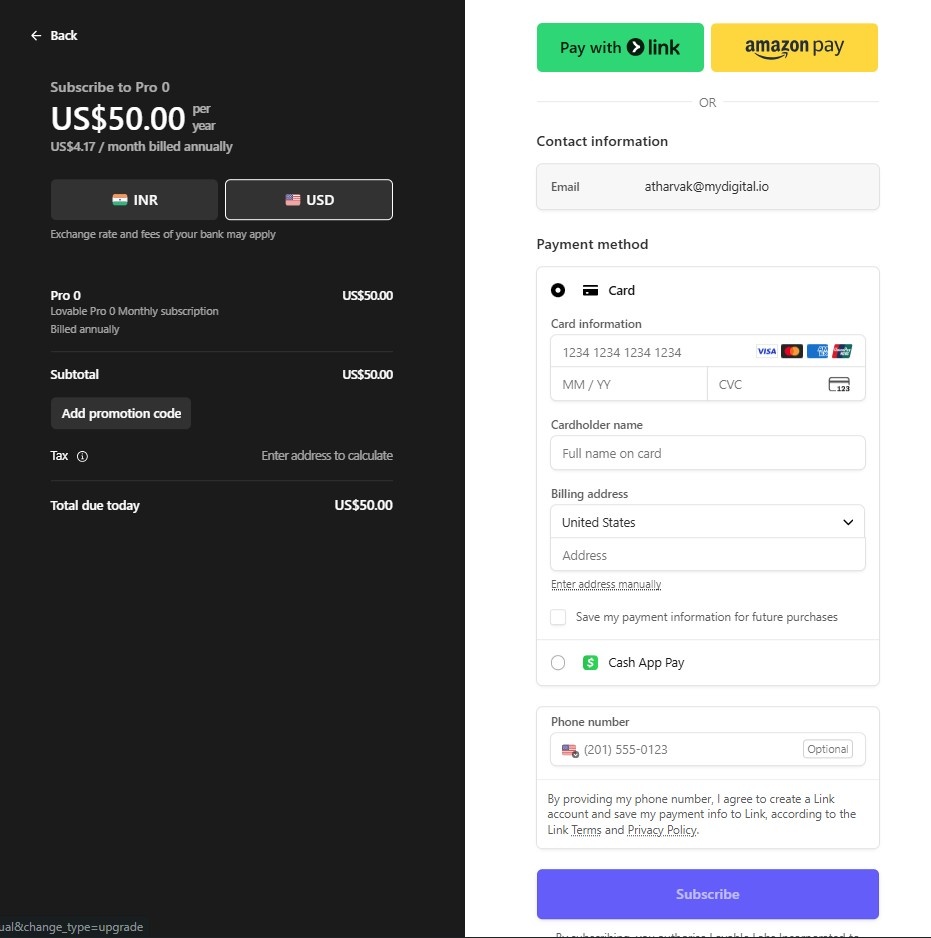
Task: Click the American Express logo
Action: (817, 351)
